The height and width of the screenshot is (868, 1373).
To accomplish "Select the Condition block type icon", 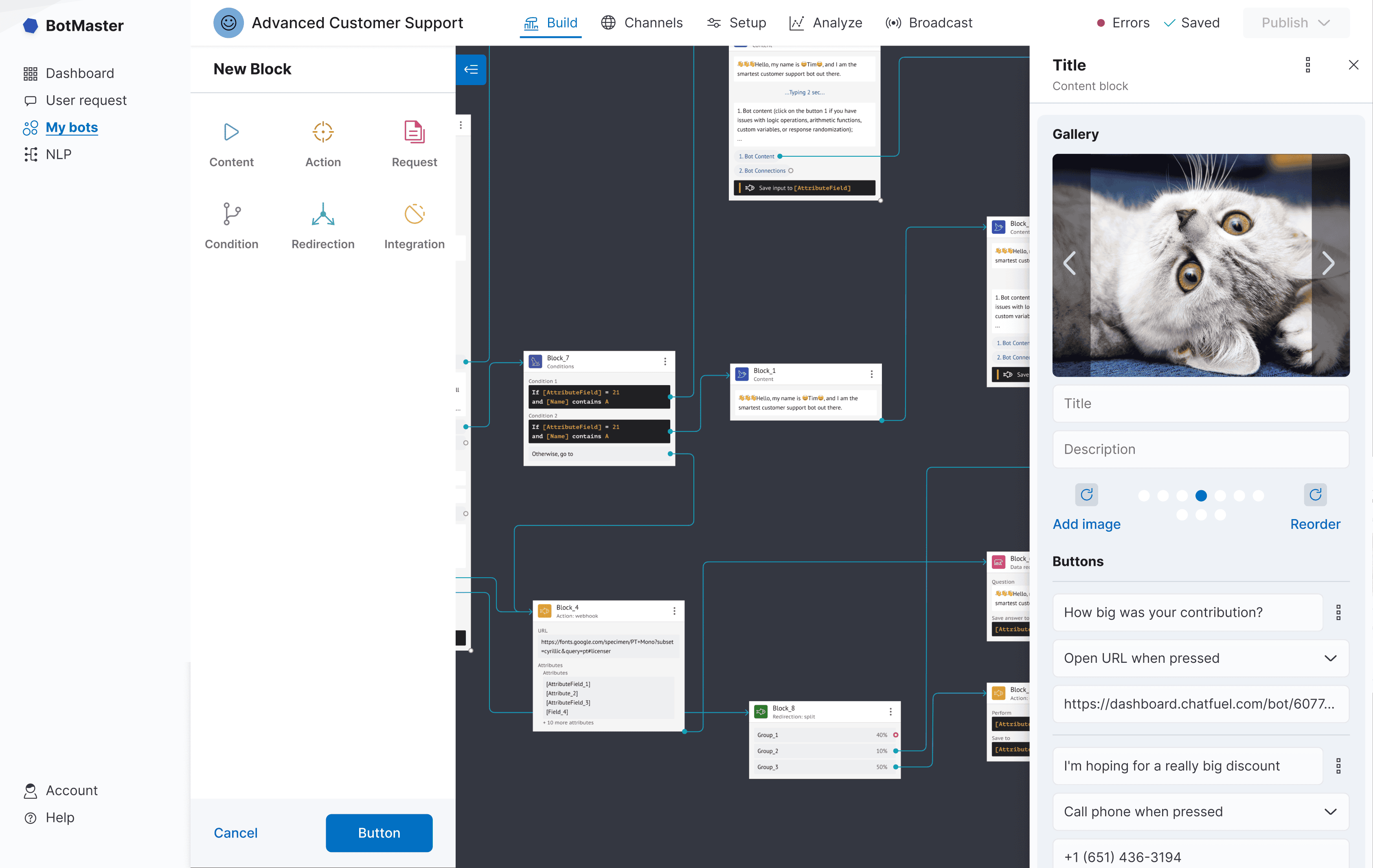I will [x=231, y=213].
